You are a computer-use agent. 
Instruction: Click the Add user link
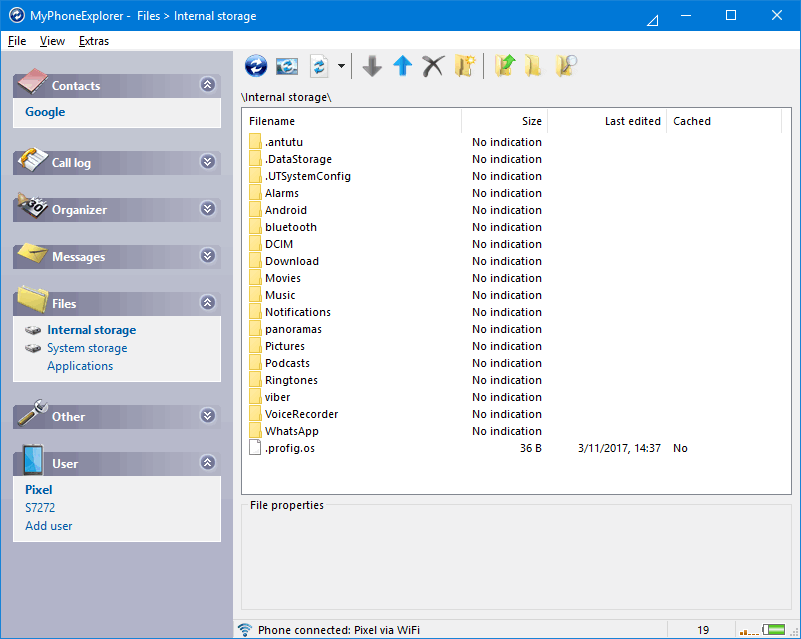[49, 526]
